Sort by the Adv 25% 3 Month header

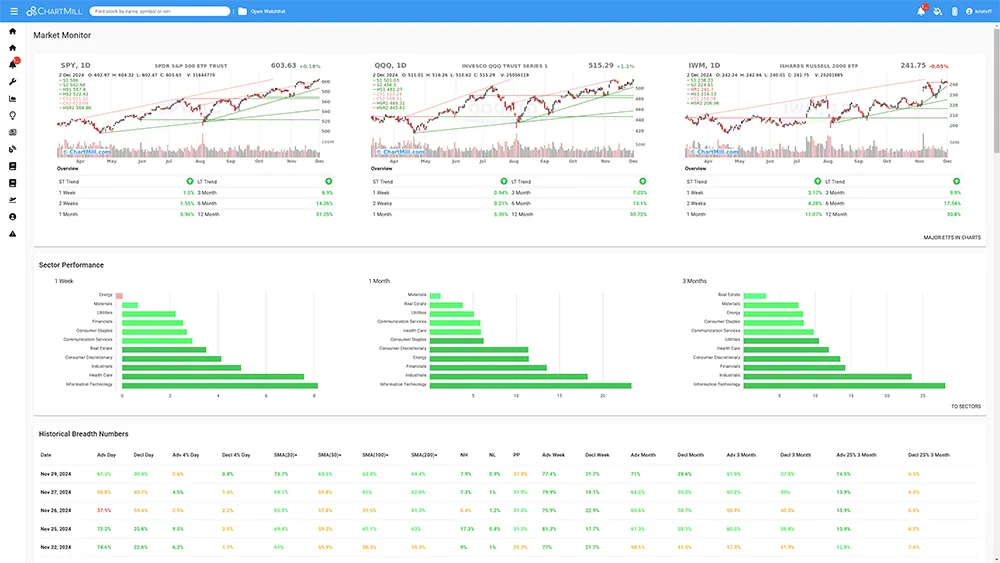click(857, 455)
